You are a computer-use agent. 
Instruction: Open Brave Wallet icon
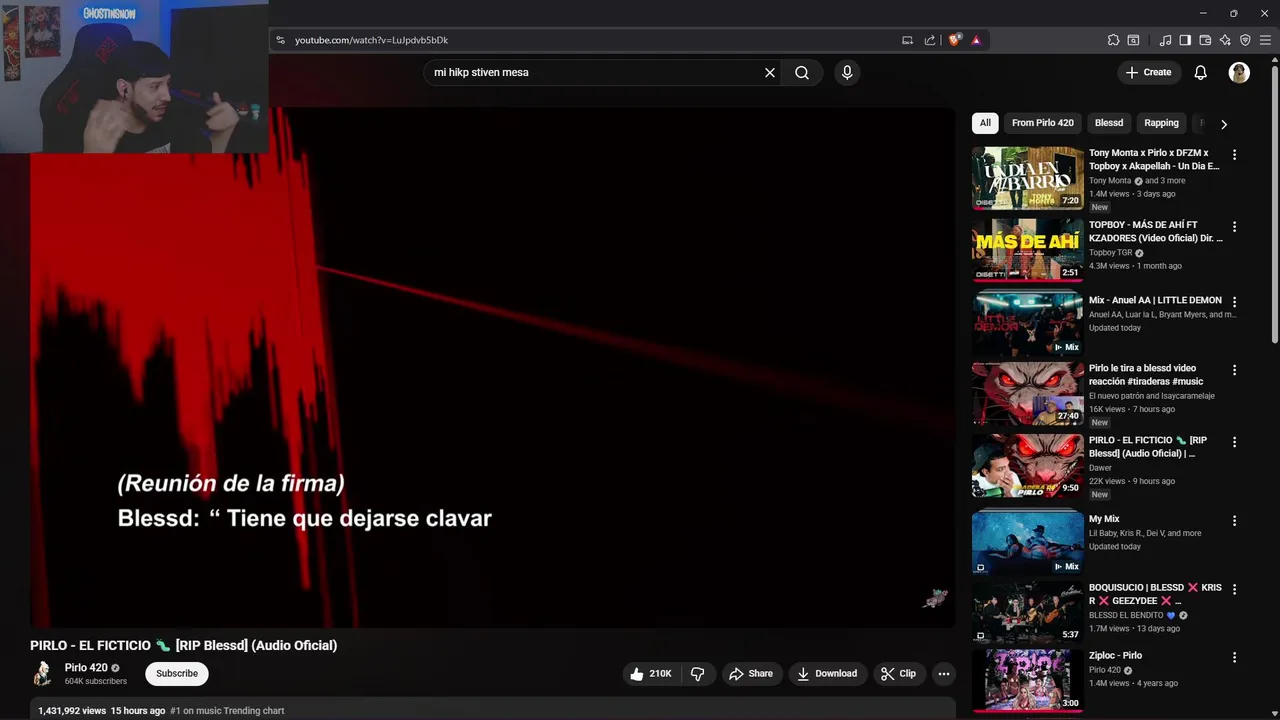1205,40
